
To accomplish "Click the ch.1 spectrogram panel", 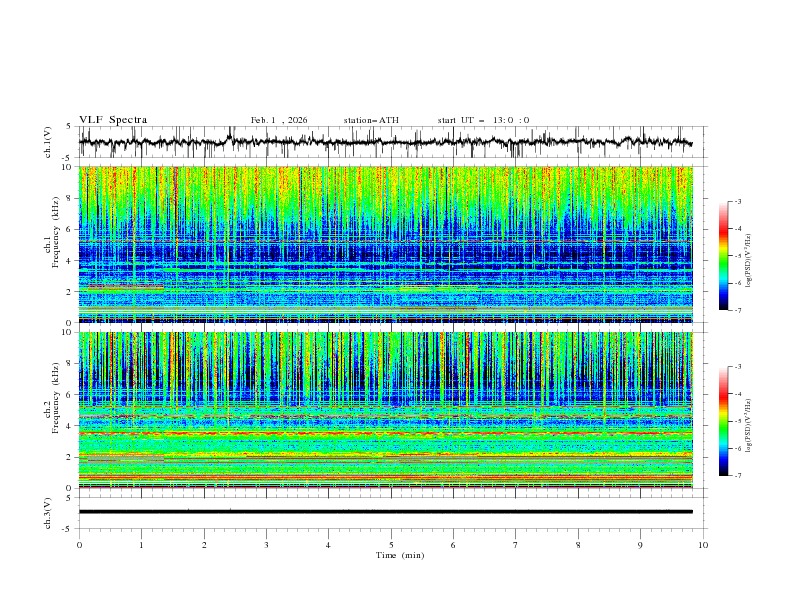I will click(x=385, y=244).
